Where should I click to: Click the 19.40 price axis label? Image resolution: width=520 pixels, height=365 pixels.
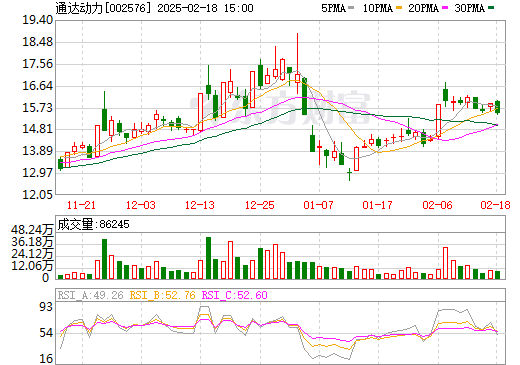tap(37, 20)
